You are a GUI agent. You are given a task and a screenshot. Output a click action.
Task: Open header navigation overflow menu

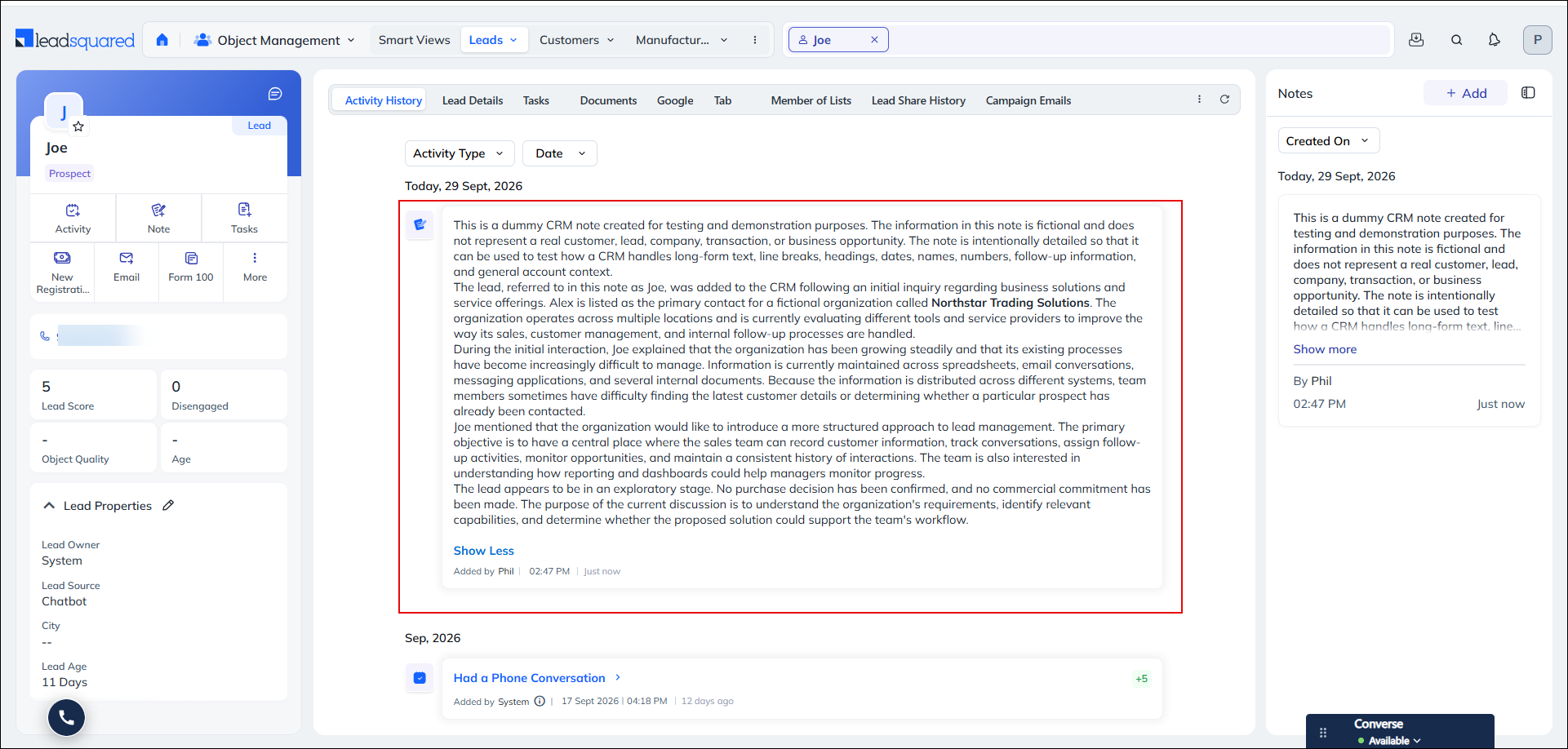755,40
